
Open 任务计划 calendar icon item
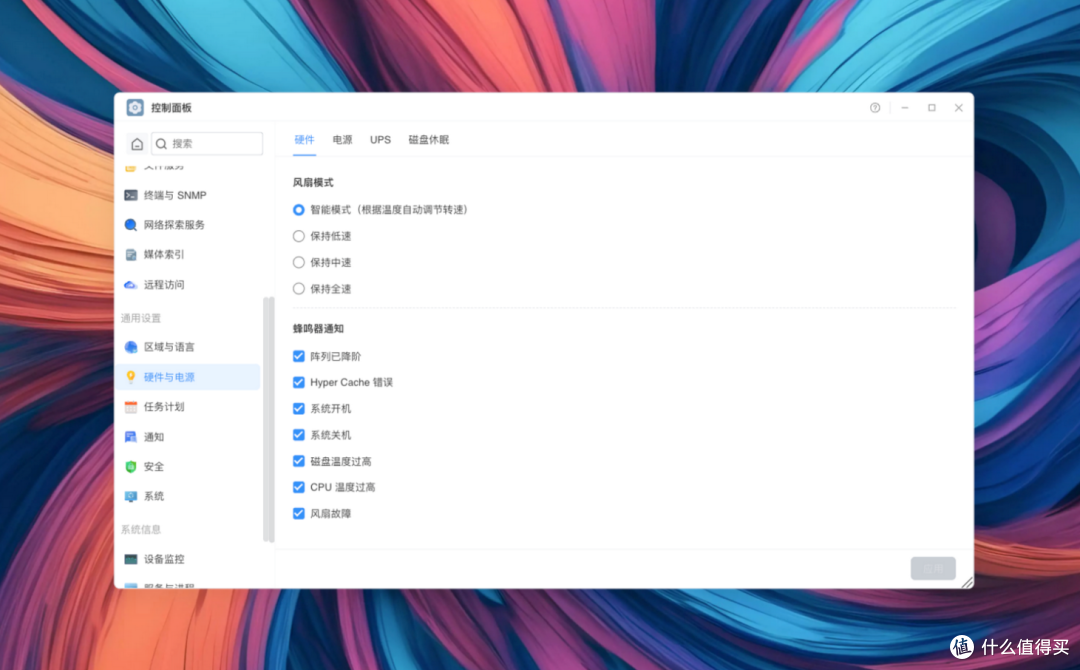pyautogui.click(x=130, y=407)
